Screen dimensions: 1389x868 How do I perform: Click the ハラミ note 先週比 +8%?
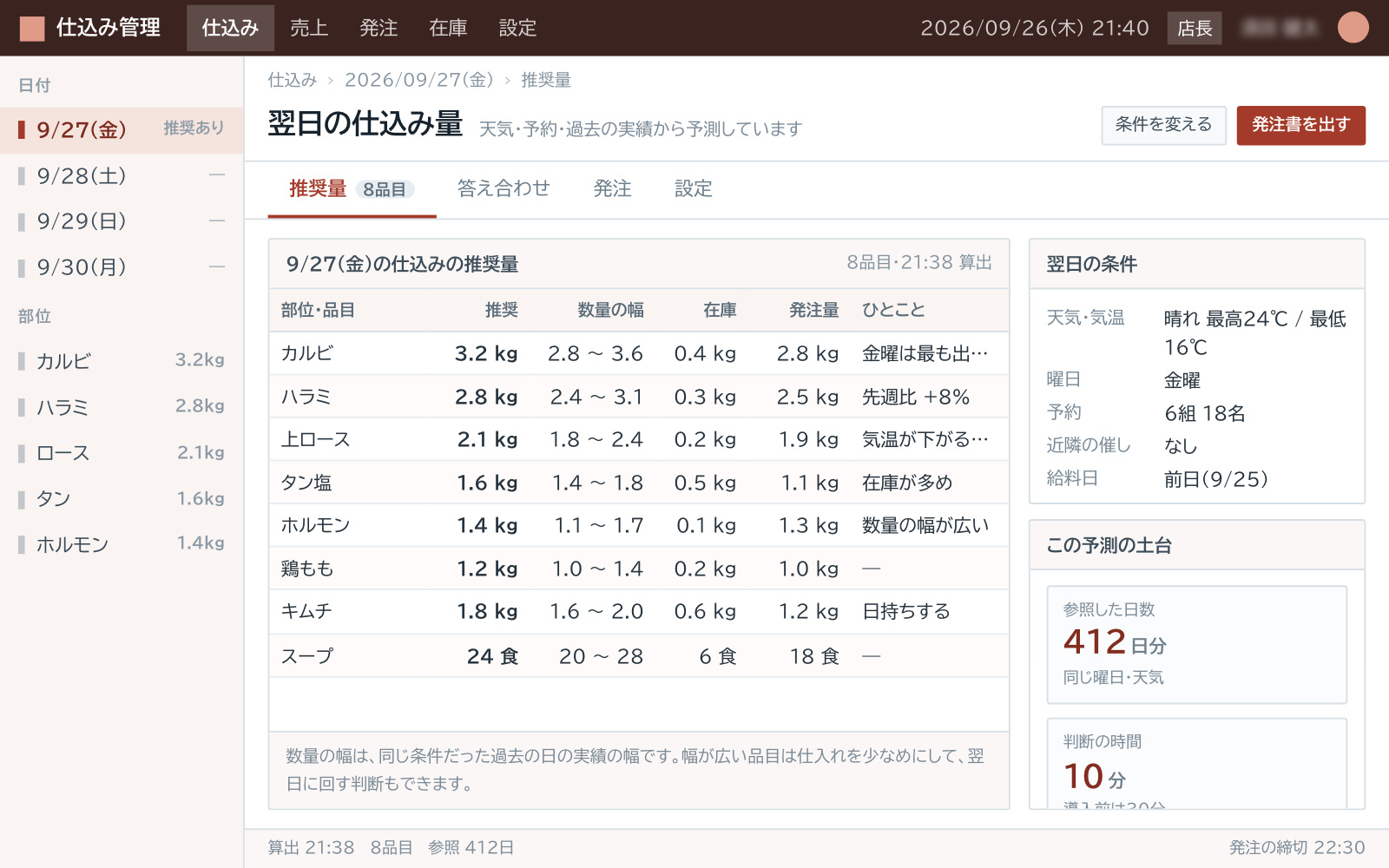coord(916,397)
